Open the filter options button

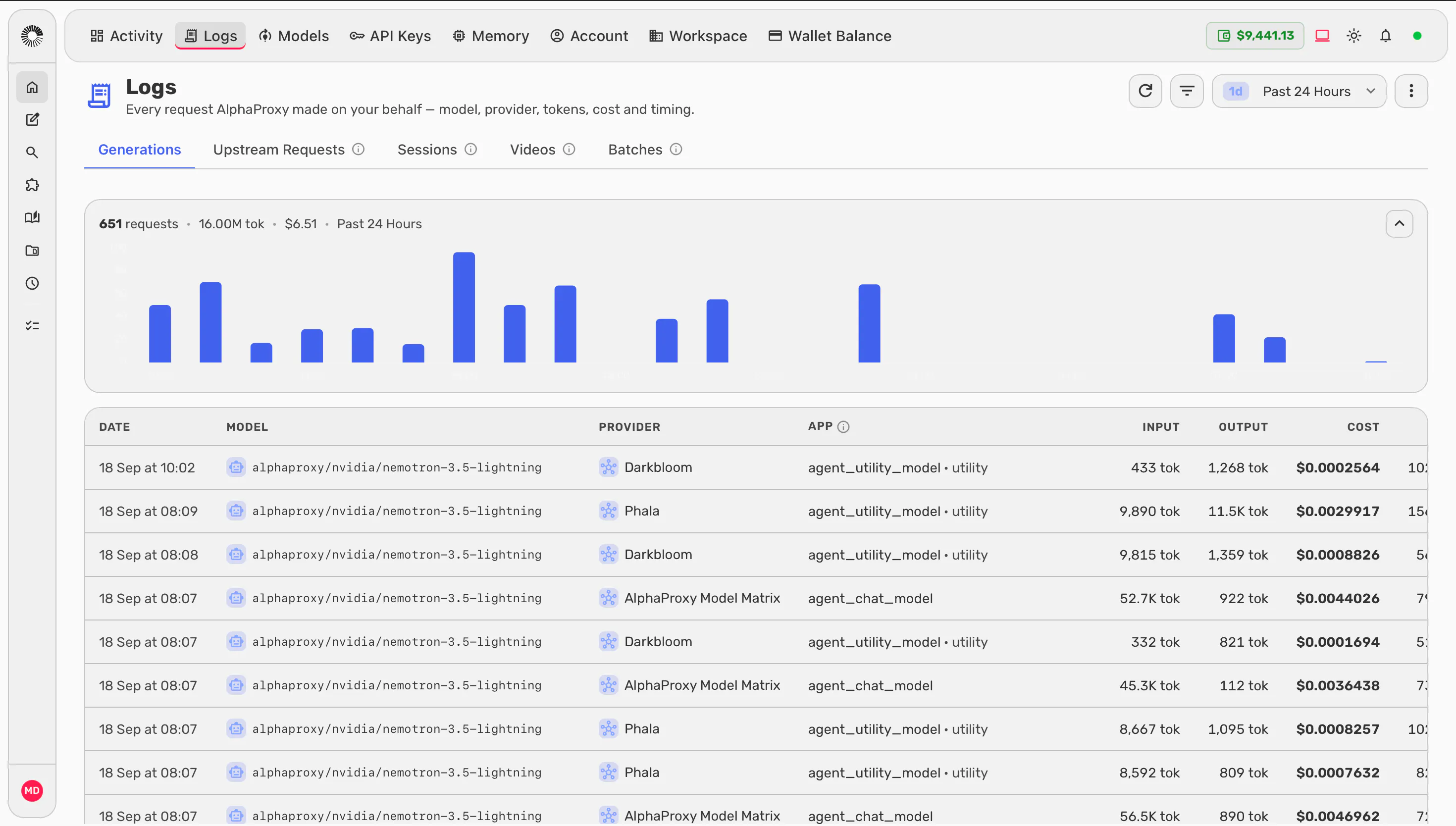click(x=1187, y=91)
